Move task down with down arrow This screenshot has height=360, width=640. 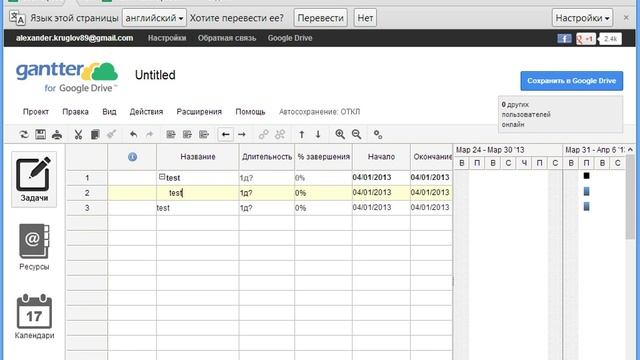tap(318, 134)
